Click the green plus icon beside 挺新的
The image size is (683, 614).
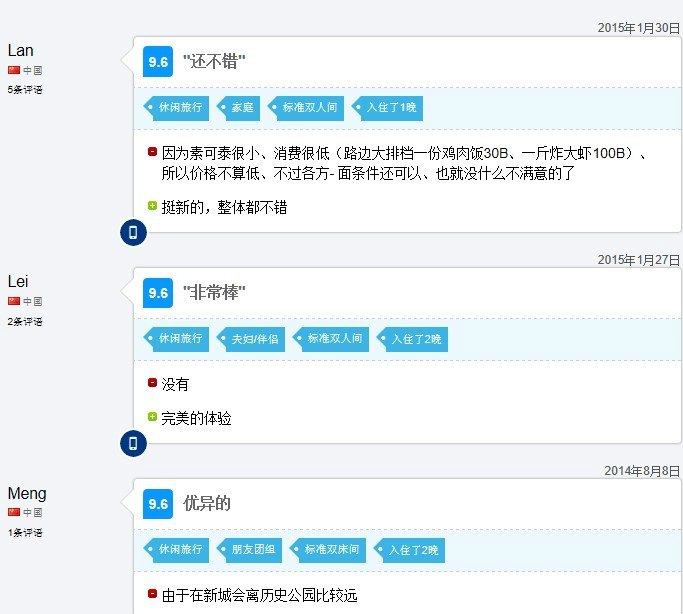point(152,206)
